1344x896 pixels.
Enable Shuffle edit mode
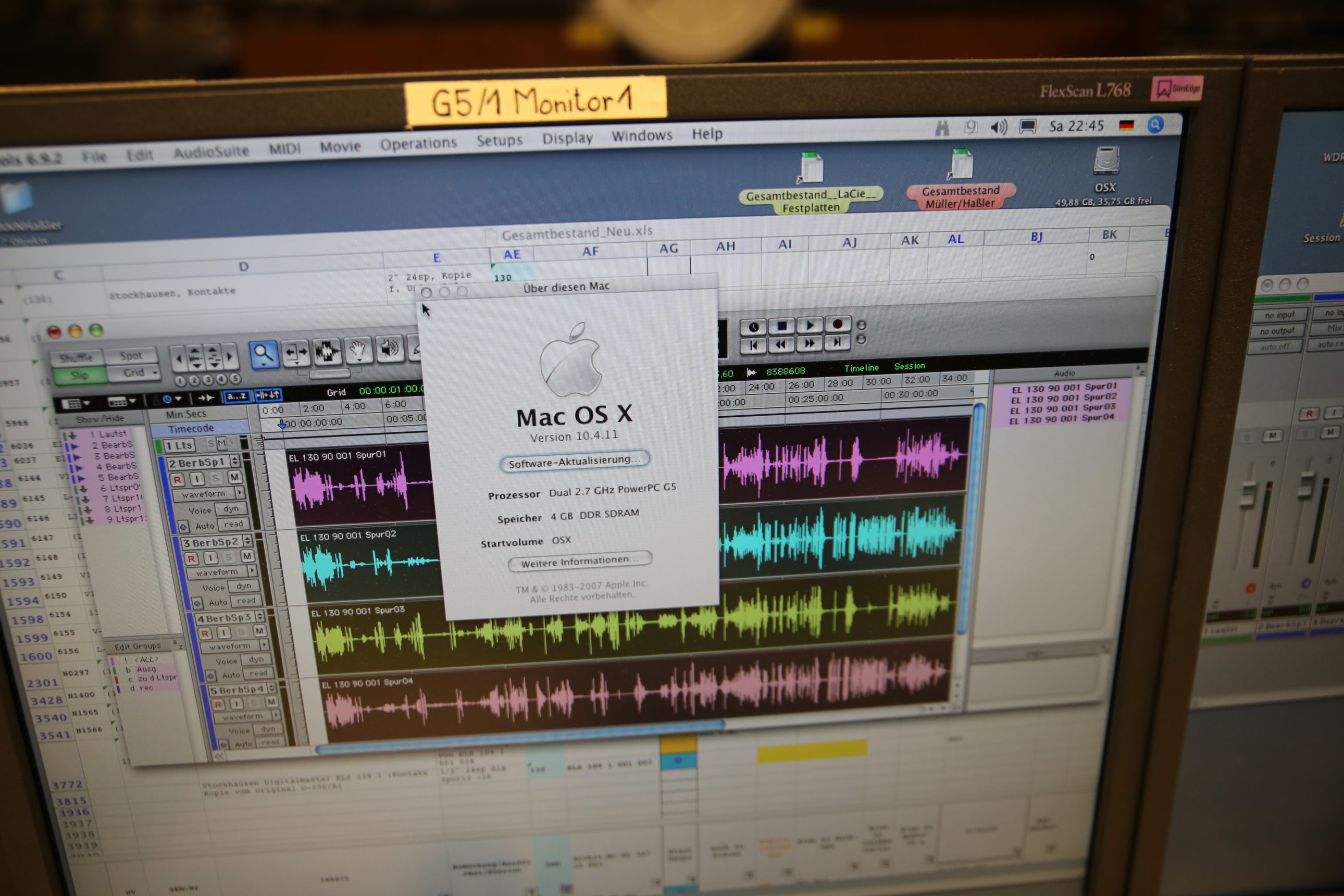pos(77,358)
